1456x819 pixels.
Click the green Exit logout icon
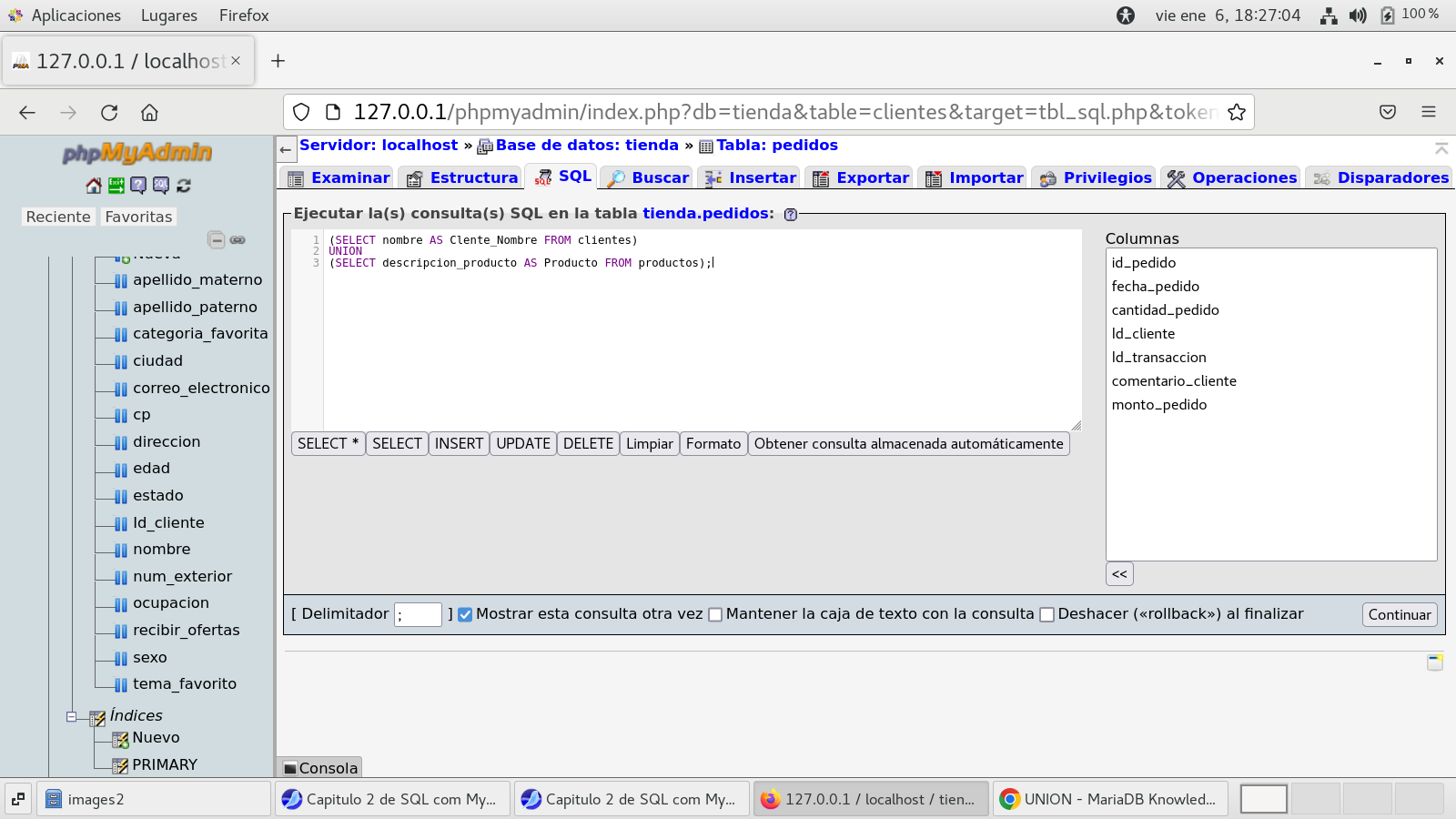(x=116, y=186)
